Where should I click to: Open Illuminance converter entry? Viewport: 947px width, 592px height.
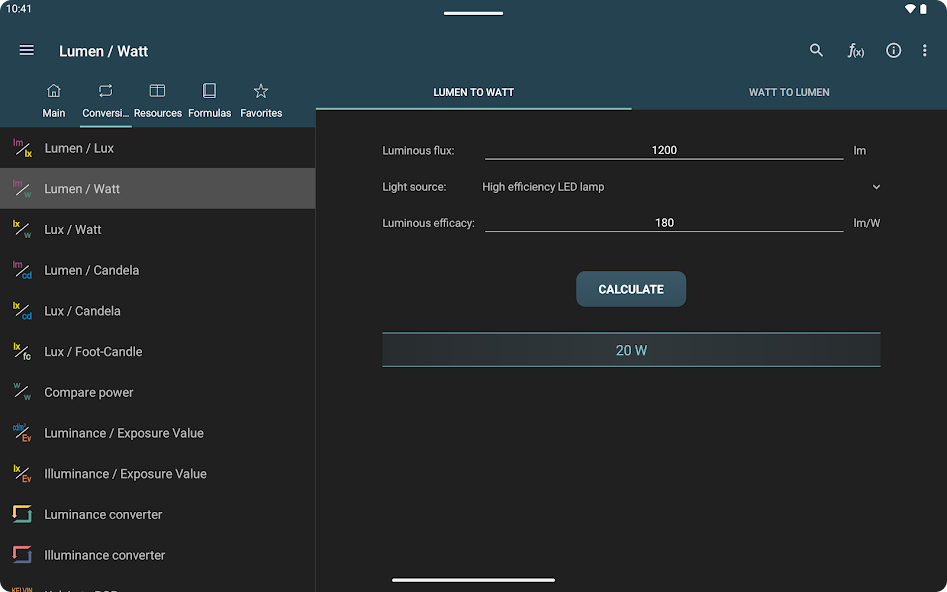coord(158,555)
